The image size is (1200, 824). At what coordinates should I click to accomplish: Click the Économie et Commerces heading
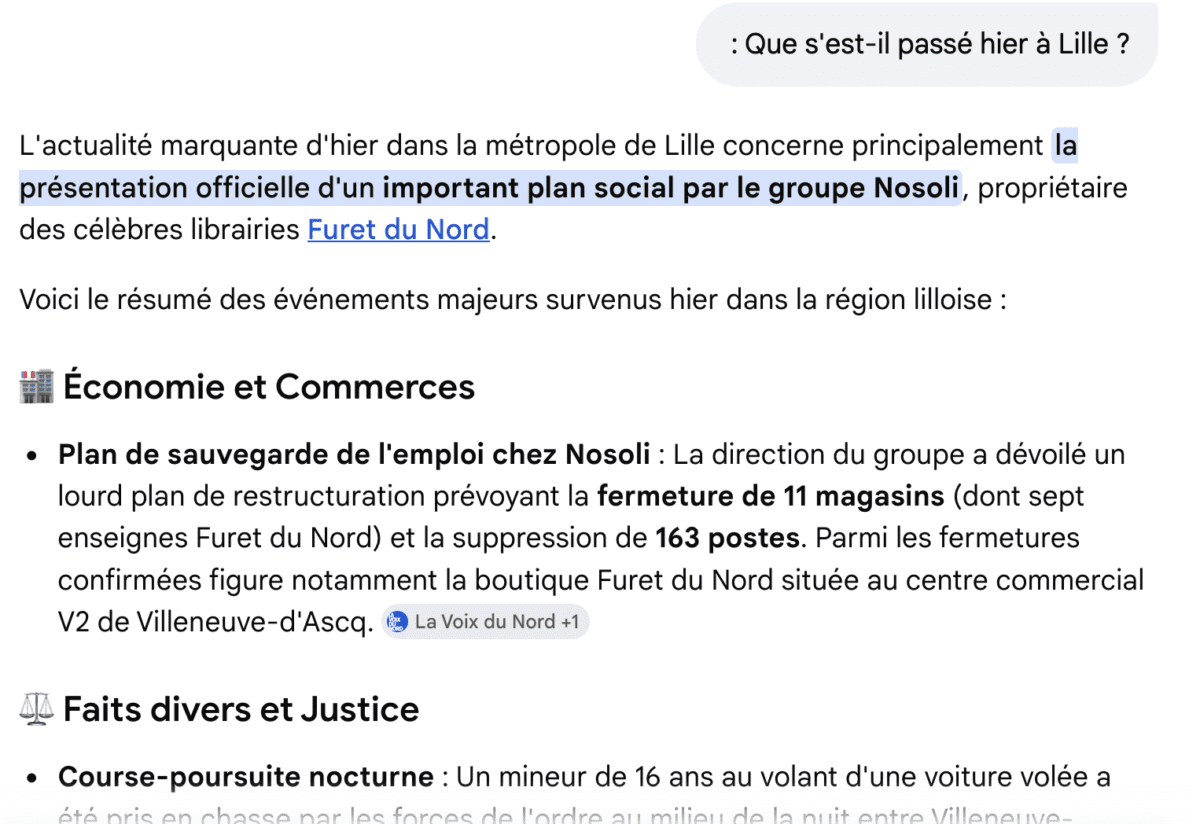click(x=269, y=386)
